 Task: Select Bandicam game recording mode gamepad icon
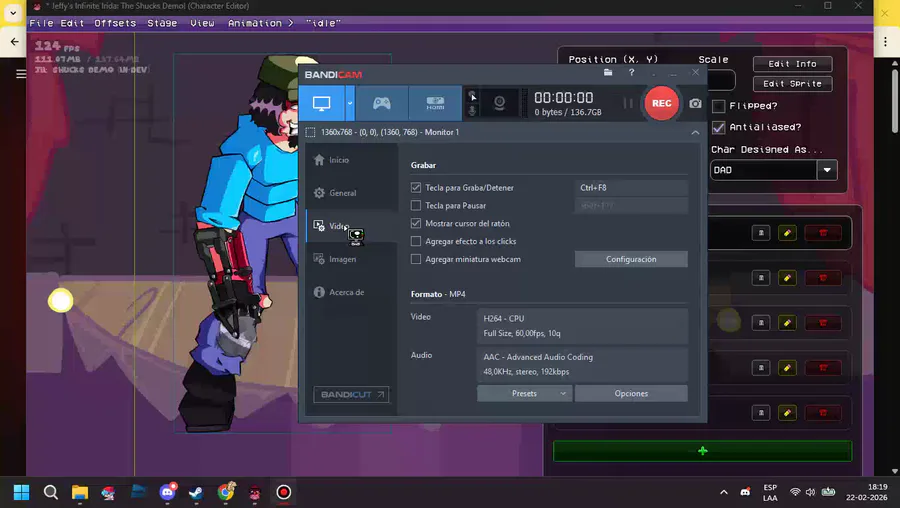coord(382,103)
